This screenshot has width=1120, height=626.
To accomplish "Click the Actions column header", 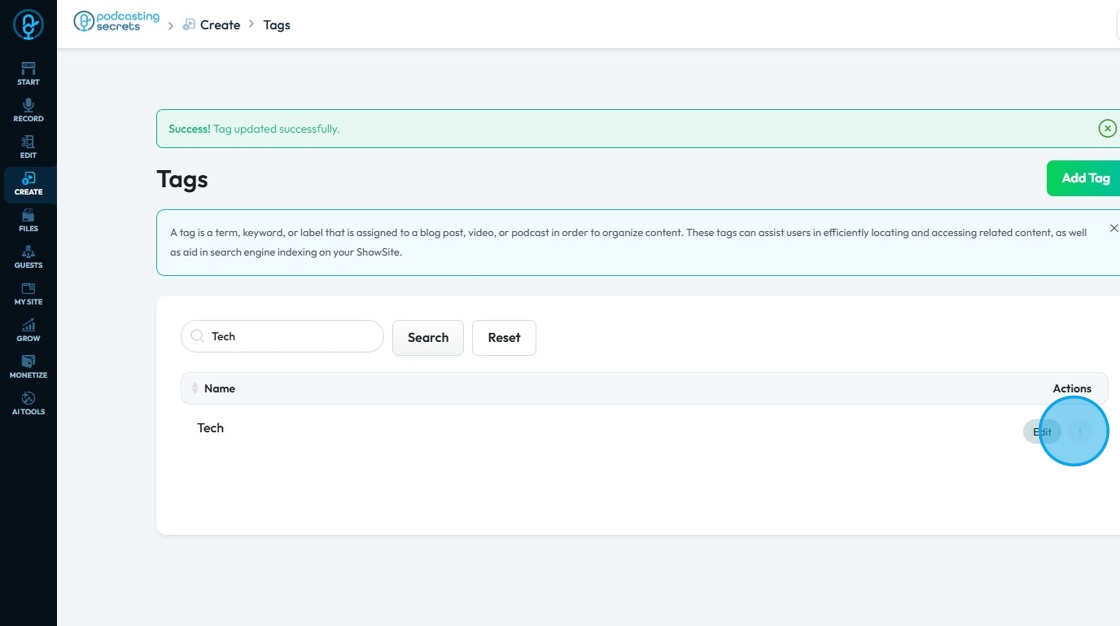I will 1071,388.
